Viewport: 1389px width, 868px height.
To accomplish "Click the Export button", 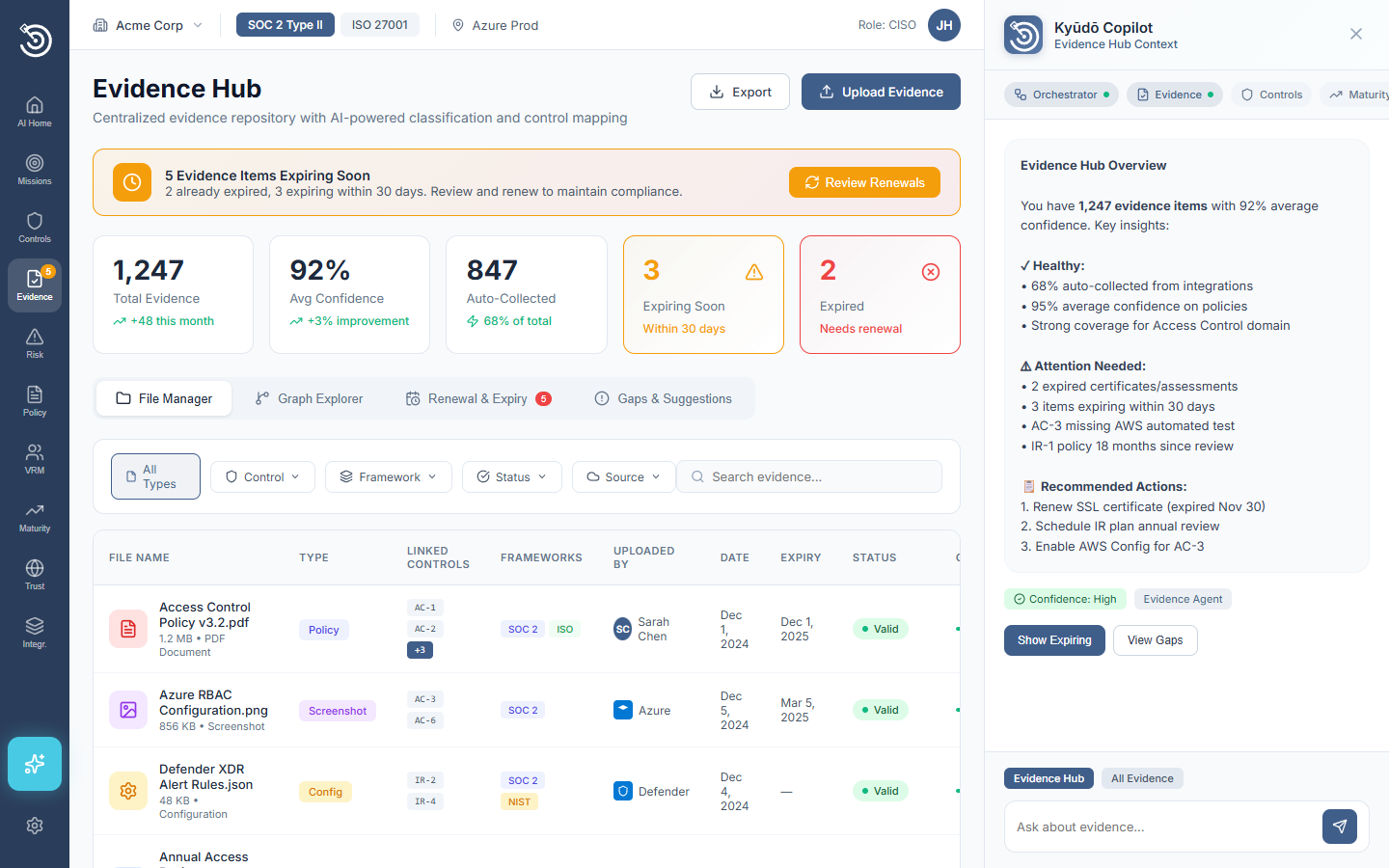I will (740, 92).
